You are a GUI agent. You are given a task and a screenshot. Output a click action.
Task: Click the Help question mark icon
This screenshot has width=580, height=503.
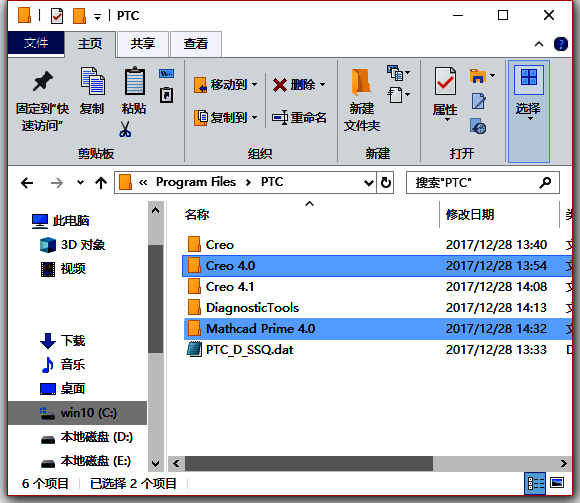[560, 44]
